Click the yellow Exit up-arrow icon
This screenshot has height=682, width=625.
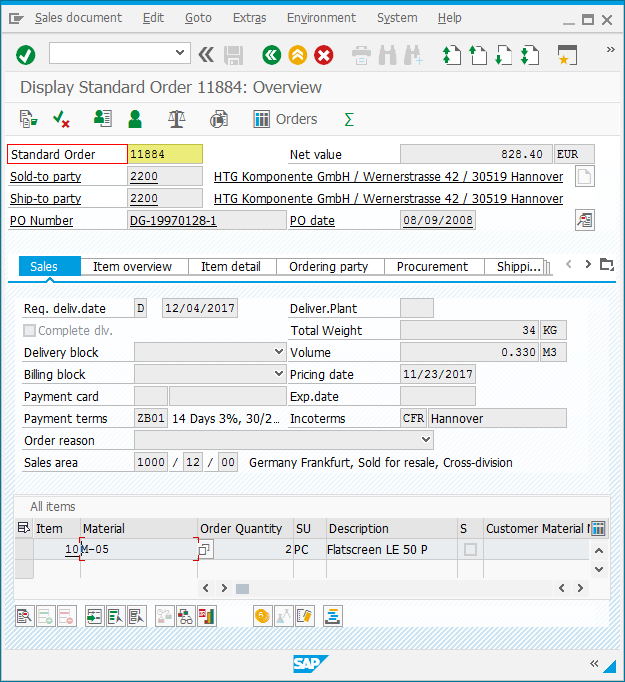(297, 54)
